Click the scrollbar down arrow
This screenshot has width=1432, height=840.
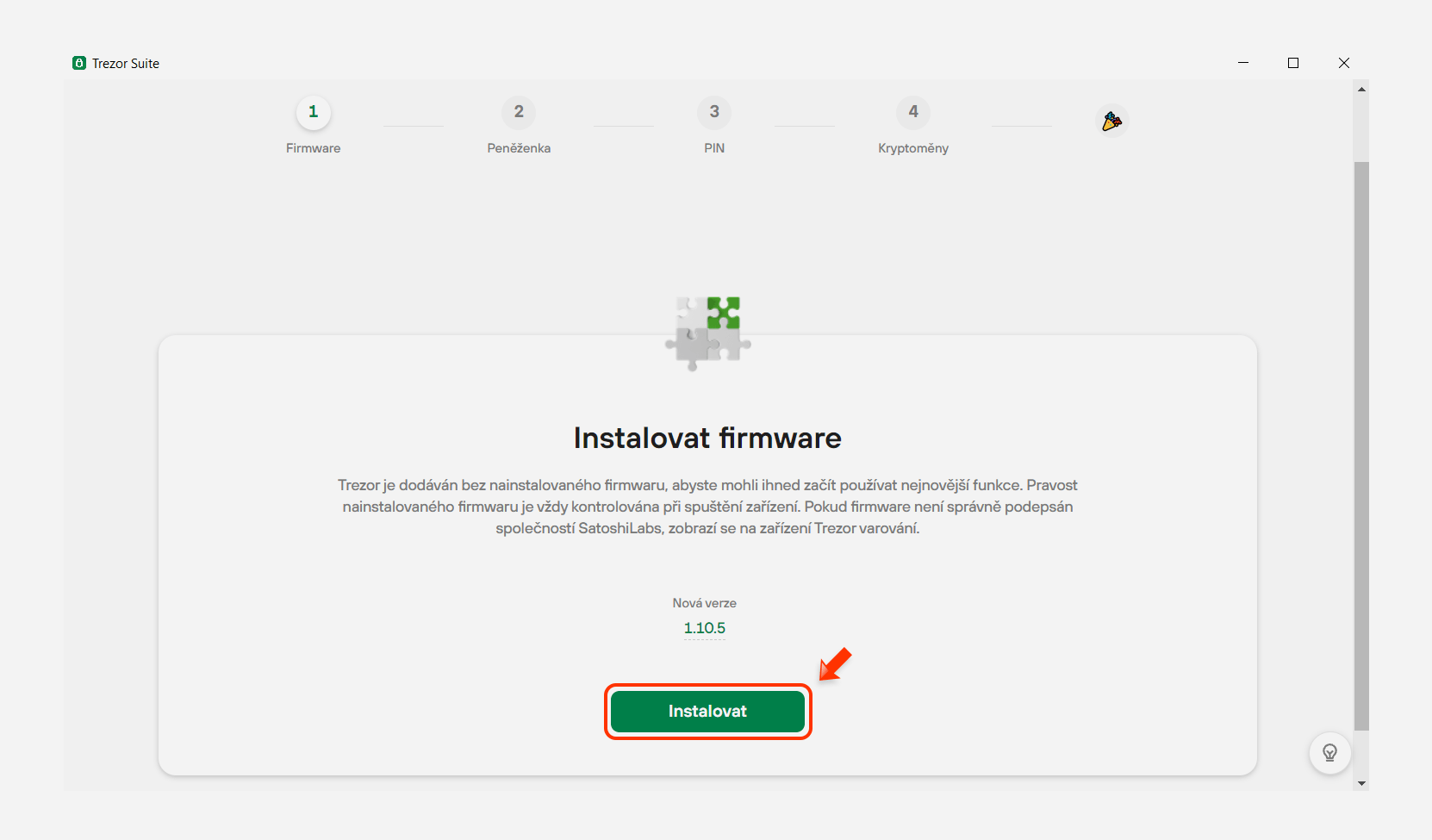pos(1361,783)
